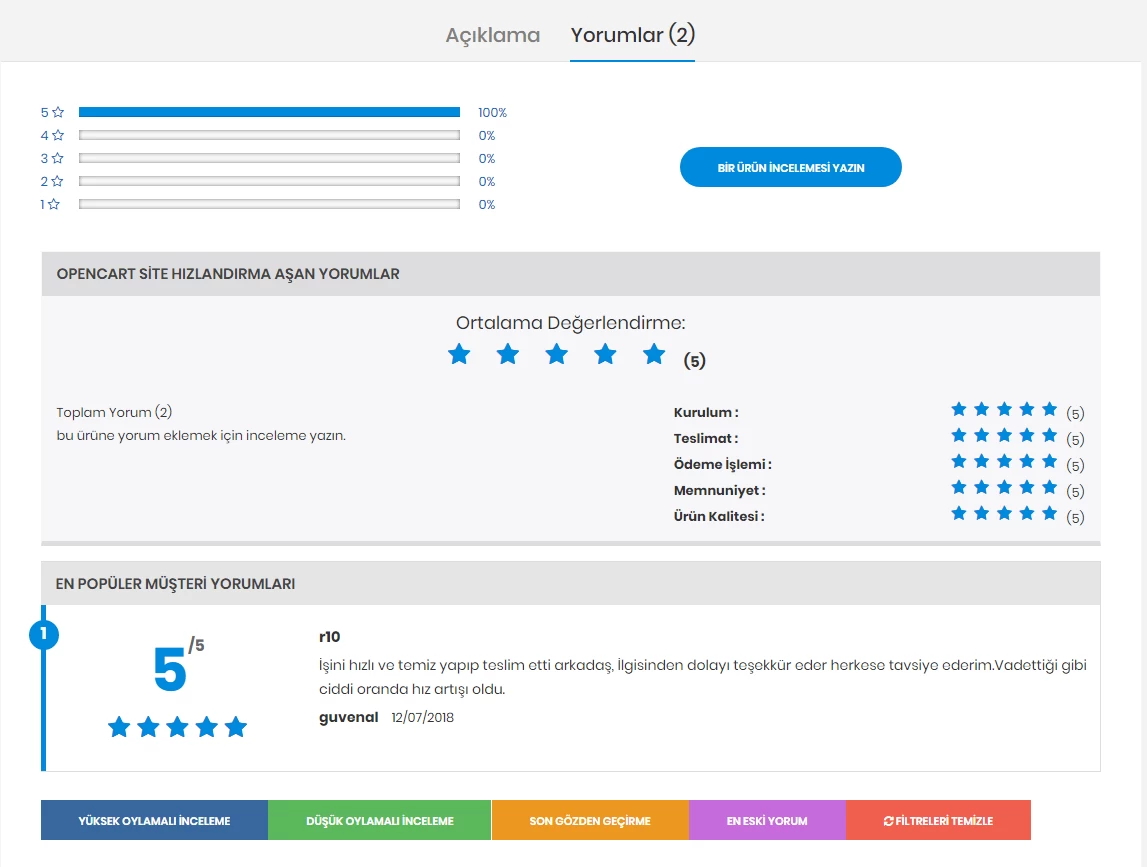The width and height of the screenshot is (1147, 867).
Task: Click the 1-star outline star icon
Action: (57, 204)
